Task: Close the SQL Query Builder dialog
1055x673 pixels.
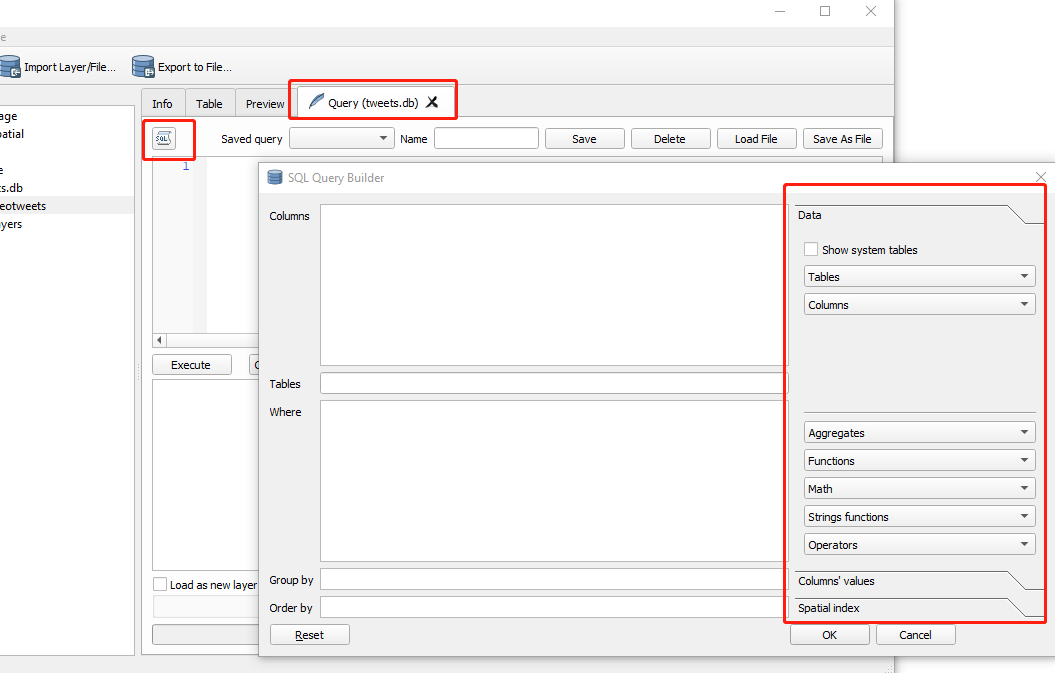Action: [x=1041, y=177]
